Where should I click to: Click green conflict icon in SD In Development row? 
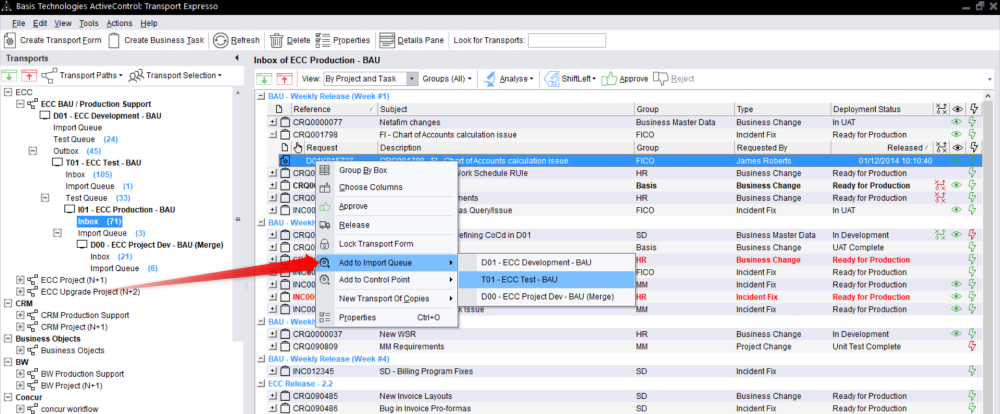point(939,235)
